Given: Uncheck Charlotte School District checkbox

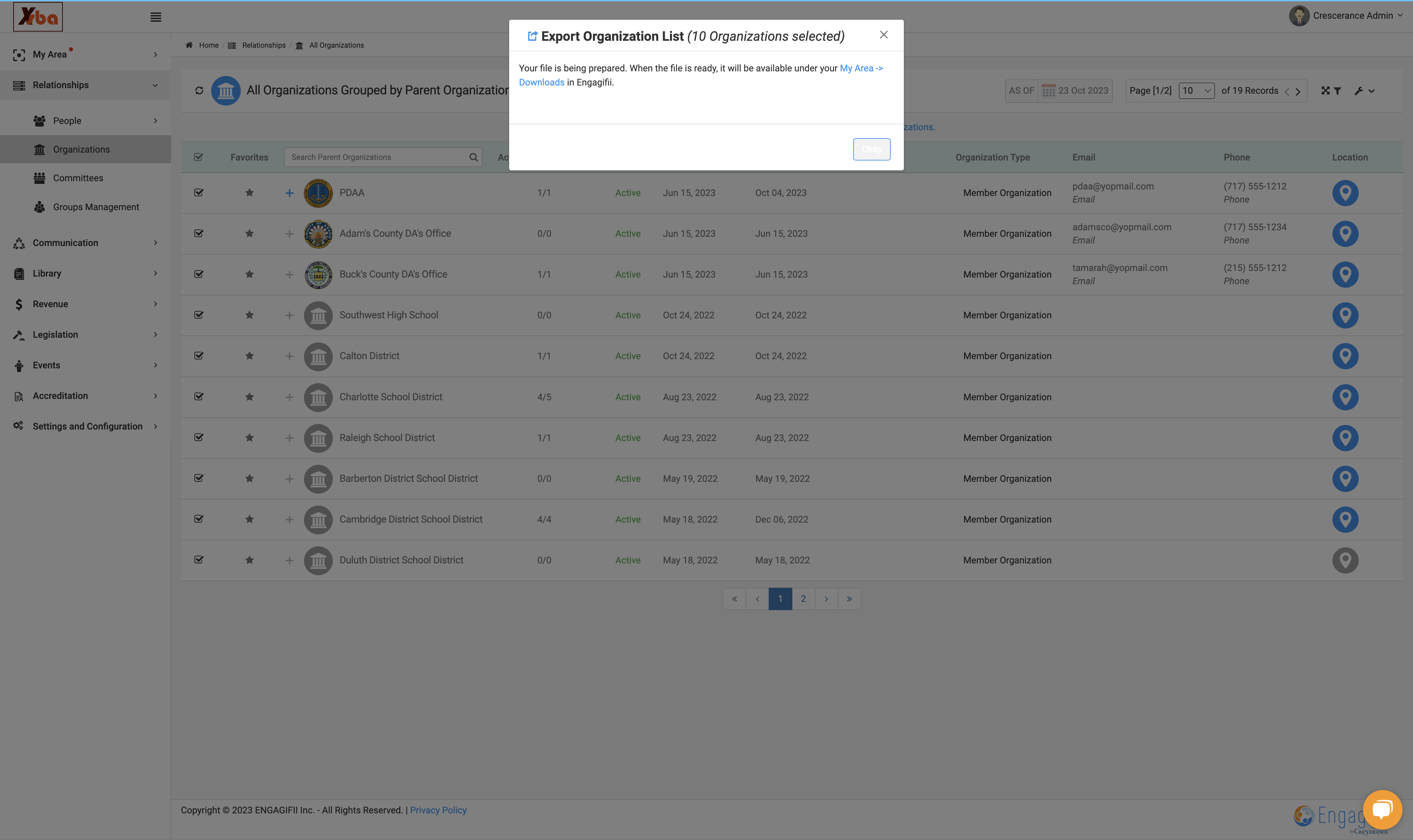Looking at the screenshot, I should (x=199, y=397).
